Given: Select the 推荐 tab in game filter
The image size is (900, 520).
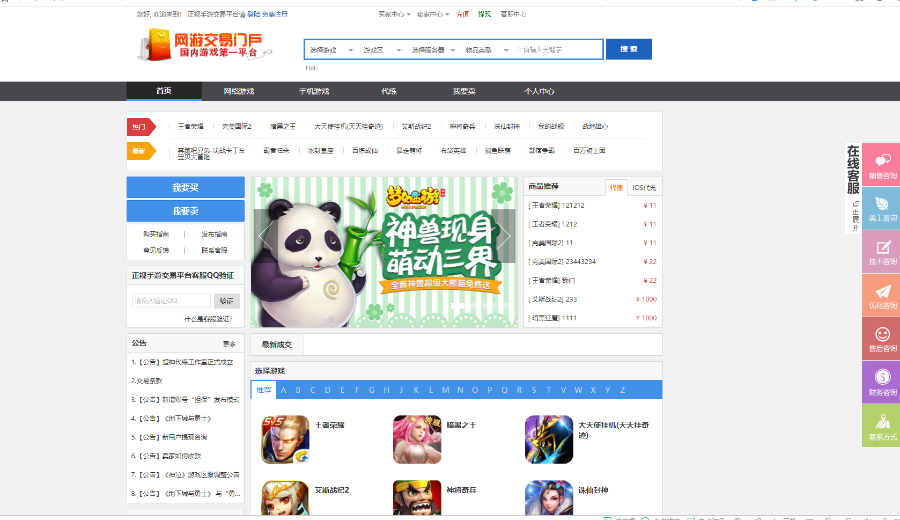Looking at the screenshot, I should [263, 390].
